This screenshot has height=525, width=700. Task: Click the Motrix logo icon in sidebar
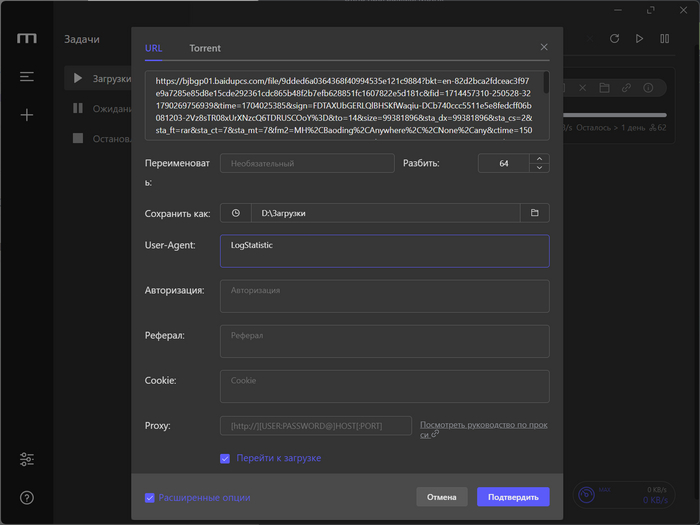point(27,38)
